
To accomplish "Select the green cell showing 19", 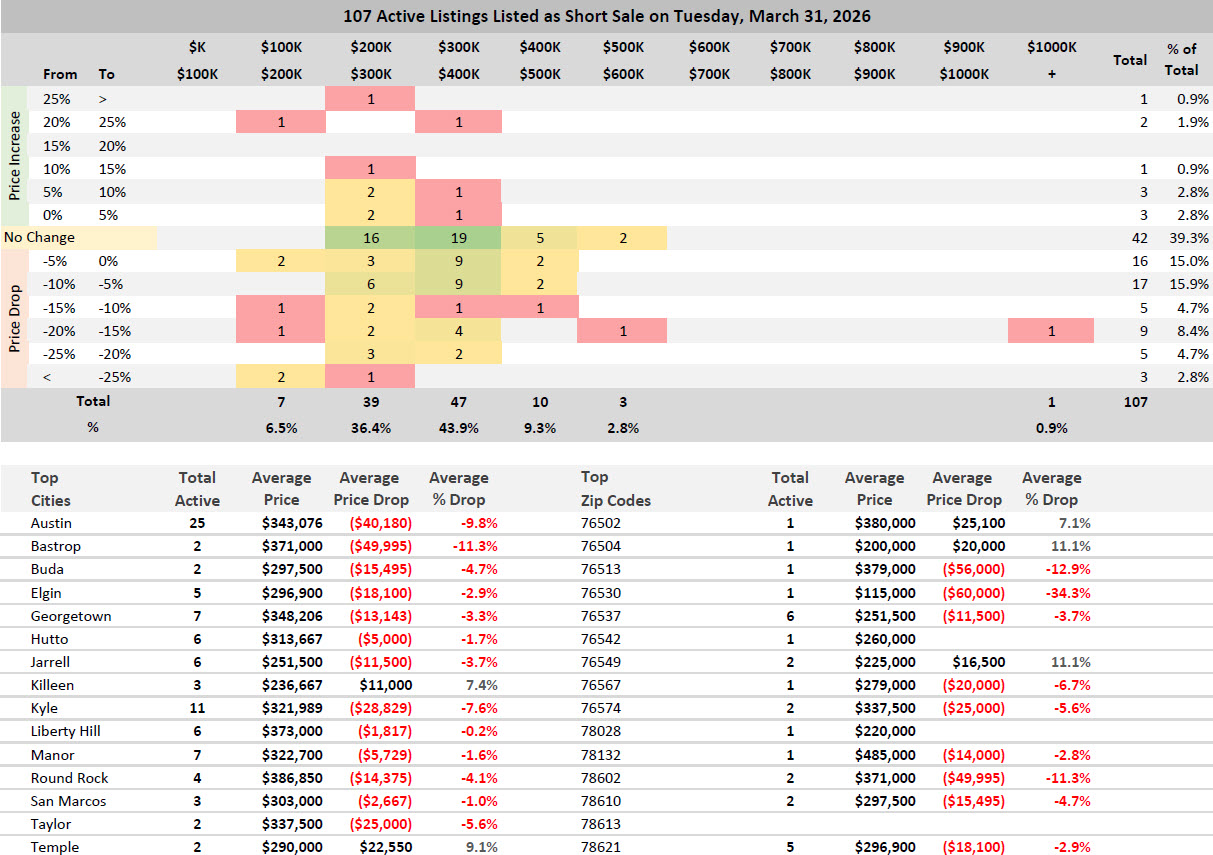I will coord(457,238).
